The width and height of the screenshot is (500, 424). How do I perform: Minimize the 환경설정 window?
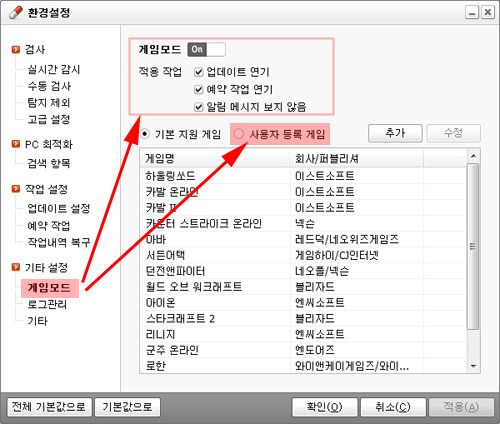tap(472, 13)
